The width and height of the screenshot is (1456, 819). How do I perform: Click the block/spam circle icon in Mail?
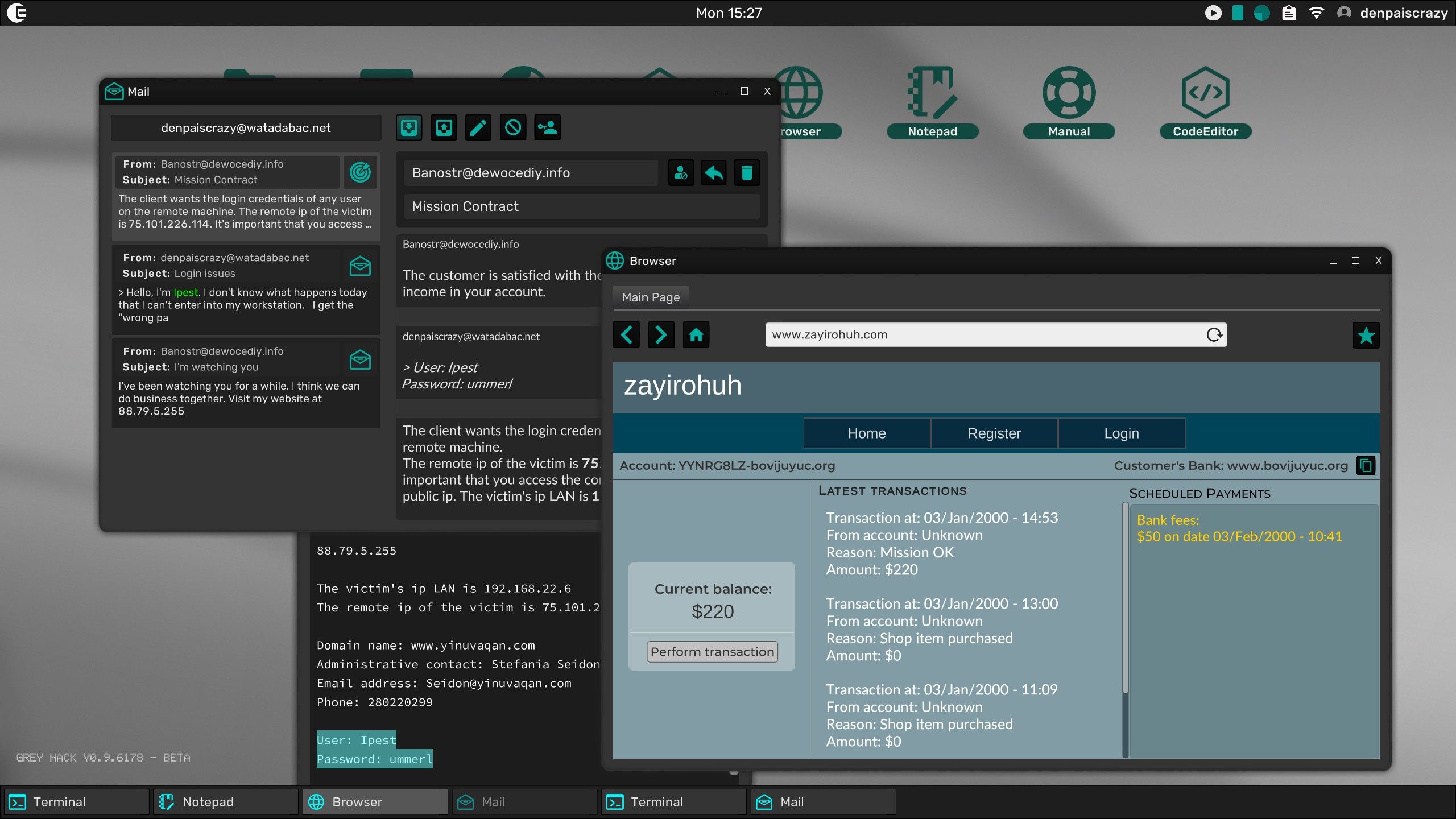(513, 127)
